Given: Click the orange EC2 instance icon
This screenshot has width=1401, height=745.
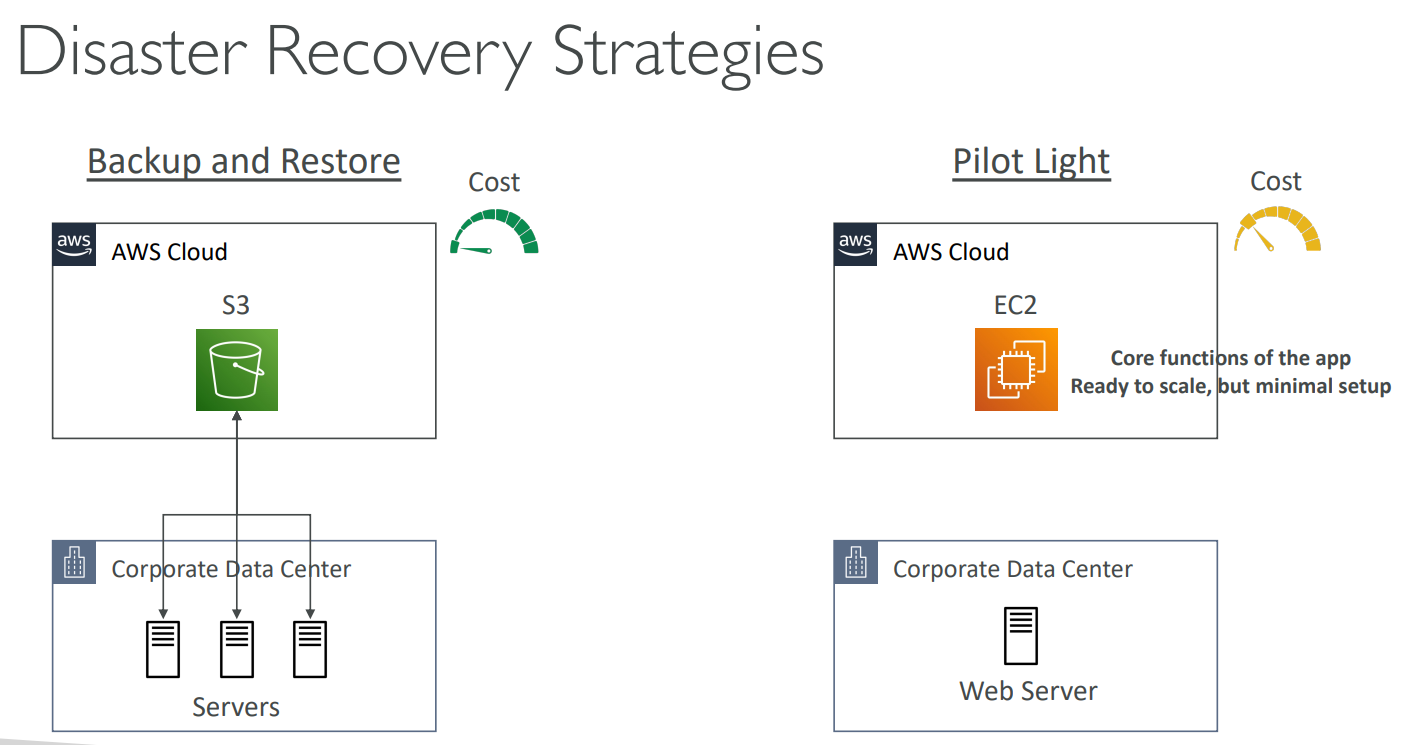Looking at the screenshot, I should pyautogui.click(x=1016, y=369).
